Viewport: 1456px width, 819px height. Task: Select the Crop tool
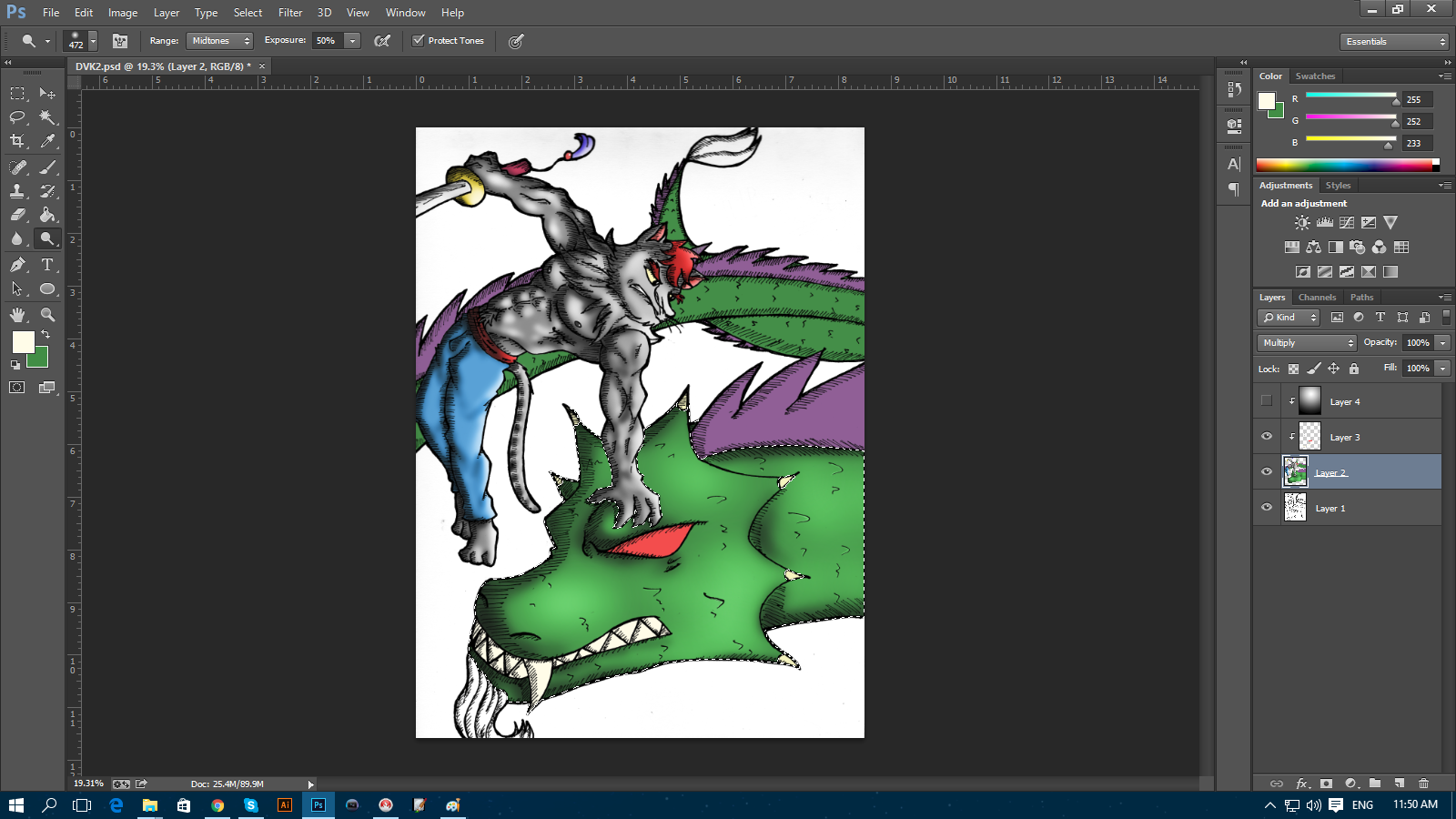(17, 141)
